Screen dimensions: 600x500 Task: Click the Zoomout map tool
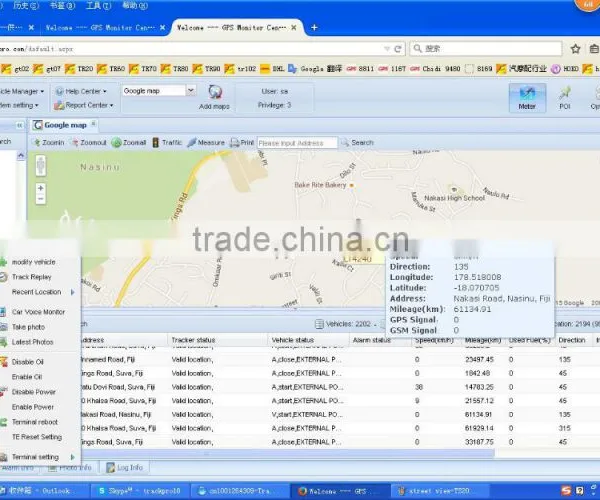(89, 143)
